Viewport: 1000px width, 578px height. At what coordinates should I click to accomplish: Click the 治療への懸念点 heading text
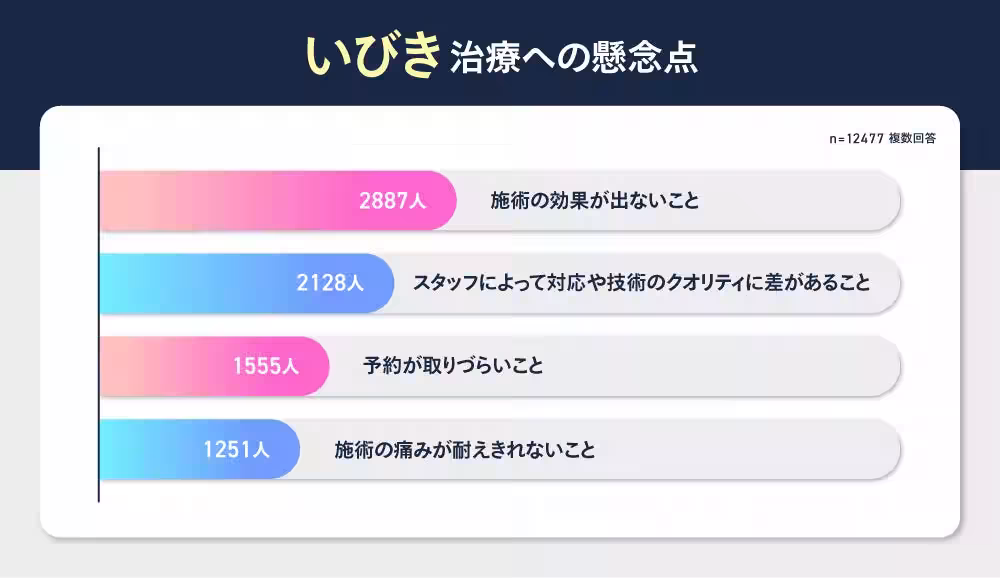pos(573,58)
